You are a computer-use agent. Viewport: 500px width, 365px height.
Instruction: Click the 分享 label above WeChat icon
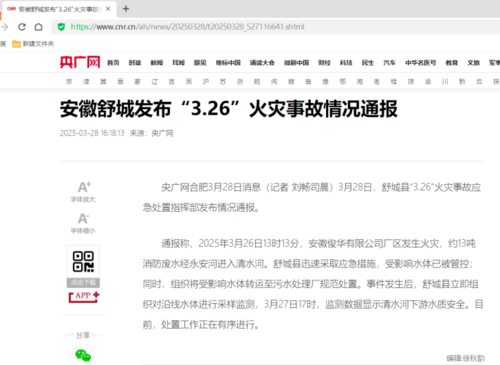[x=83, y=335]
